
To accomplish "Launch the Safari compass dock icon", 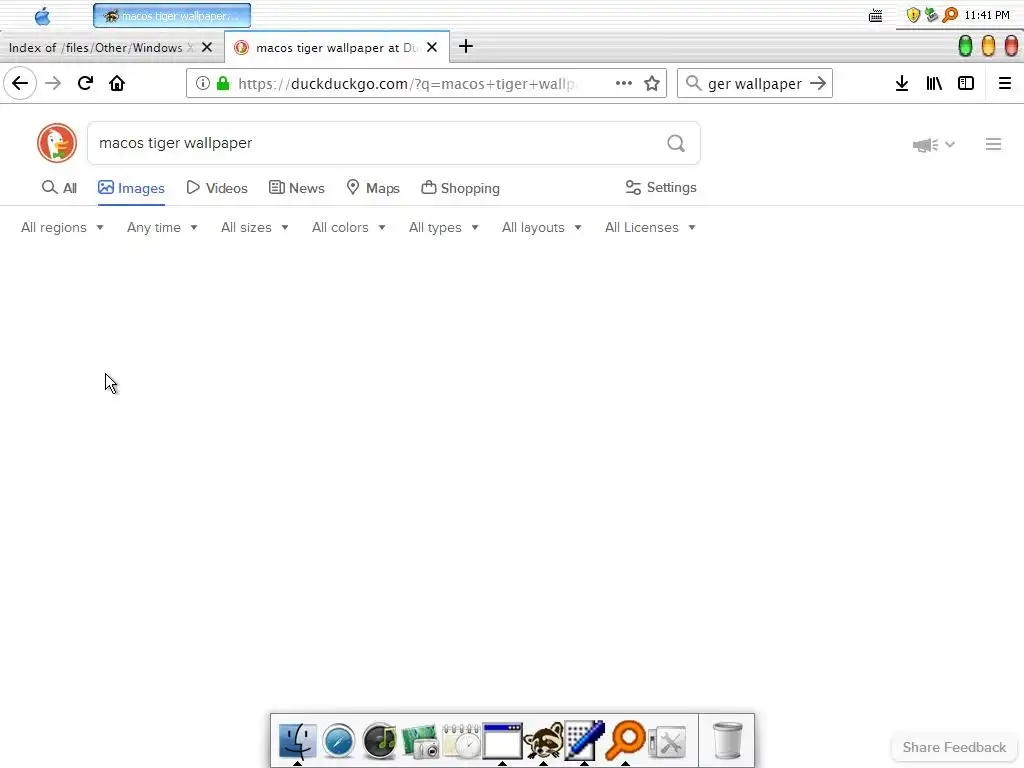I will click(x=339, y=741).
